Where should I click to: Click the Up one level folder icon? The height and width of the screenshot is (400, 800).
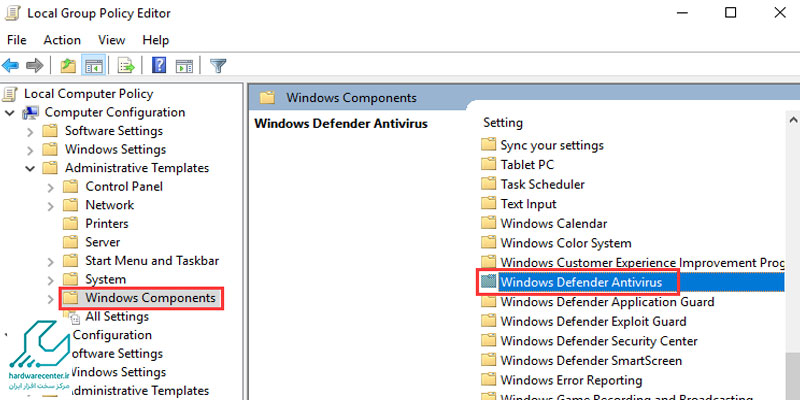click(68, 66)
